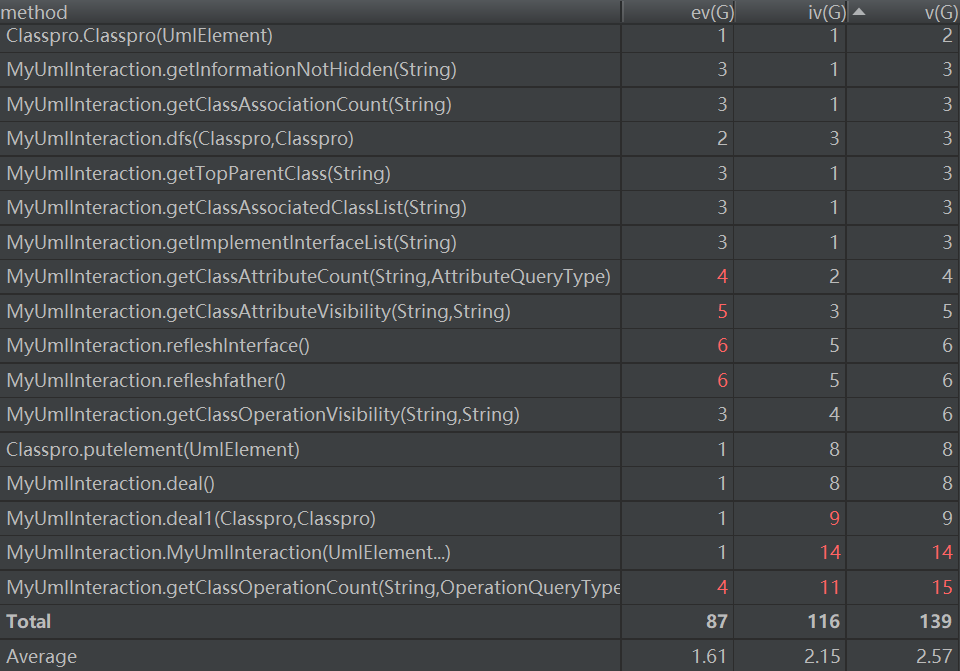Select the getClassAttributeVisibility(String,String) row
Screen dimensions: 960x671
258,312
